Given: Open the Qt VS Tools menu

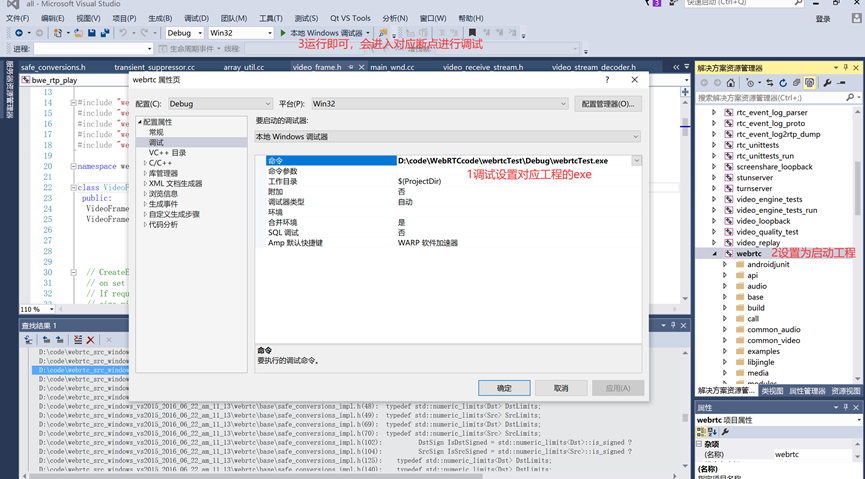Looking at the screenshot, I should [350, 18].
